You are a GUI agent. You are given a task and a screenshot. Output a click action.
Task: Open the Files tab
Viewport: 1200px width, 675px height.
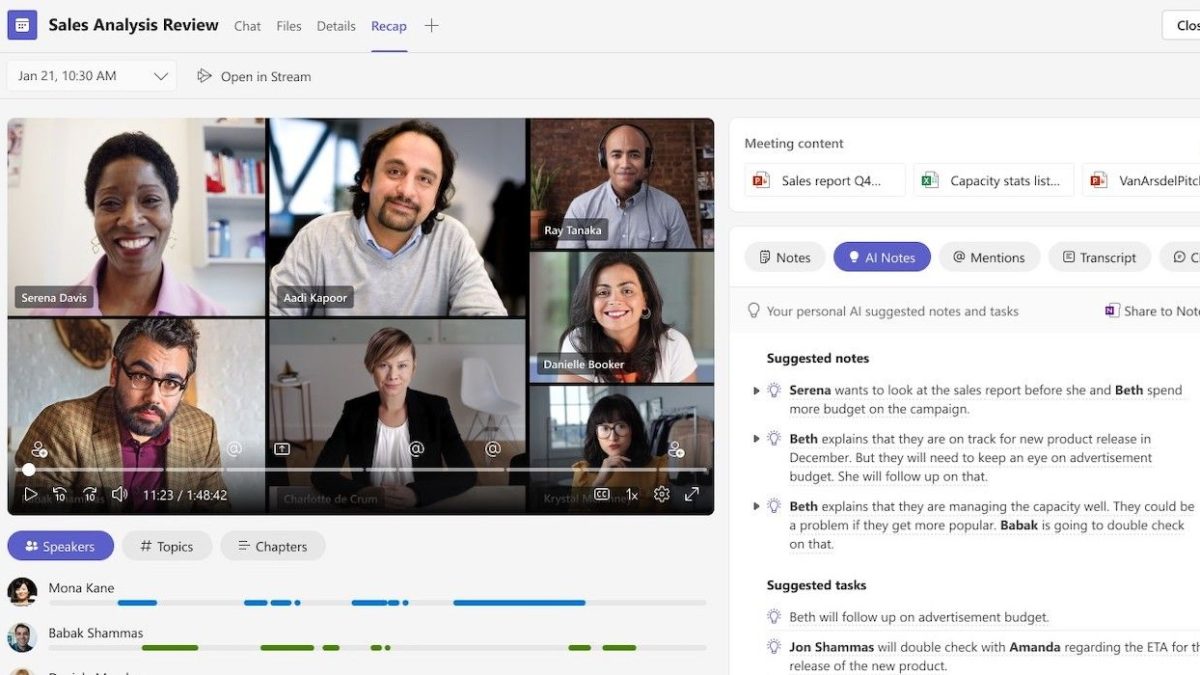[289, 26]
